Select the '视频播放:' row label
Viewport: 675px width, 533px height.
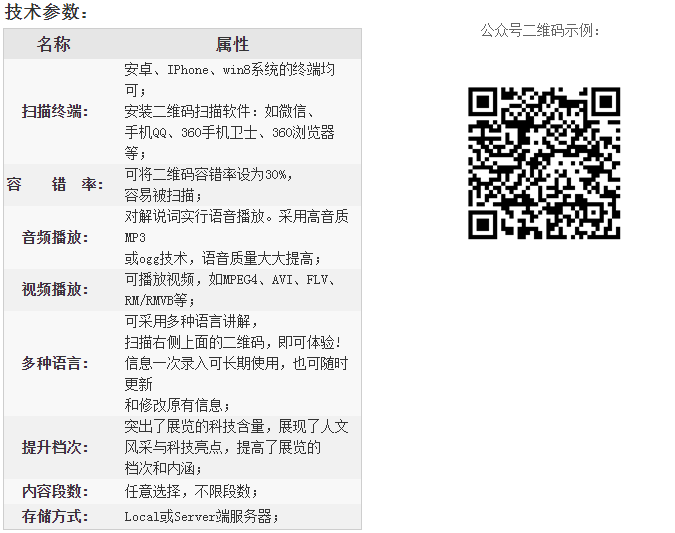55,289
